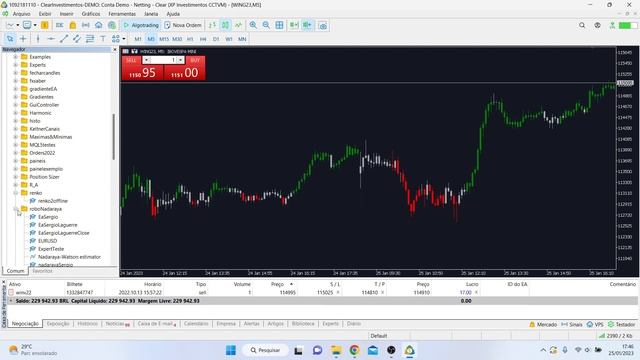
Task: Click the zoom in magnifier icon
Action: 253,25
